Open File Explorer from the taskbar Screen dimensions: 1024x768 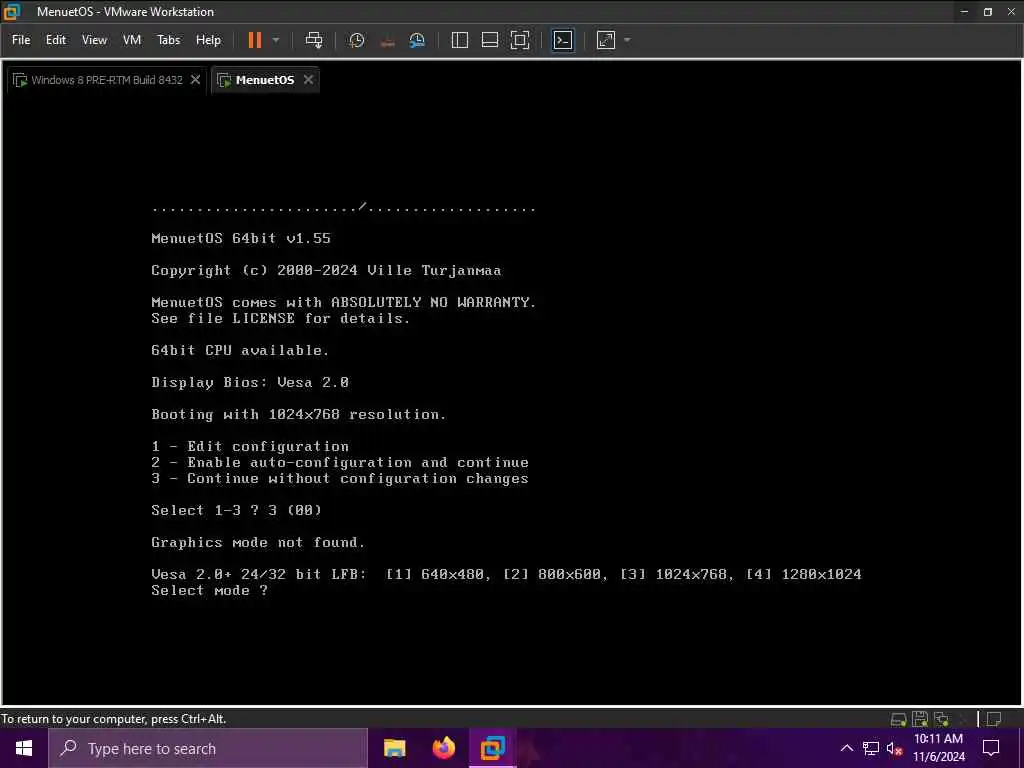coord(394,748)
